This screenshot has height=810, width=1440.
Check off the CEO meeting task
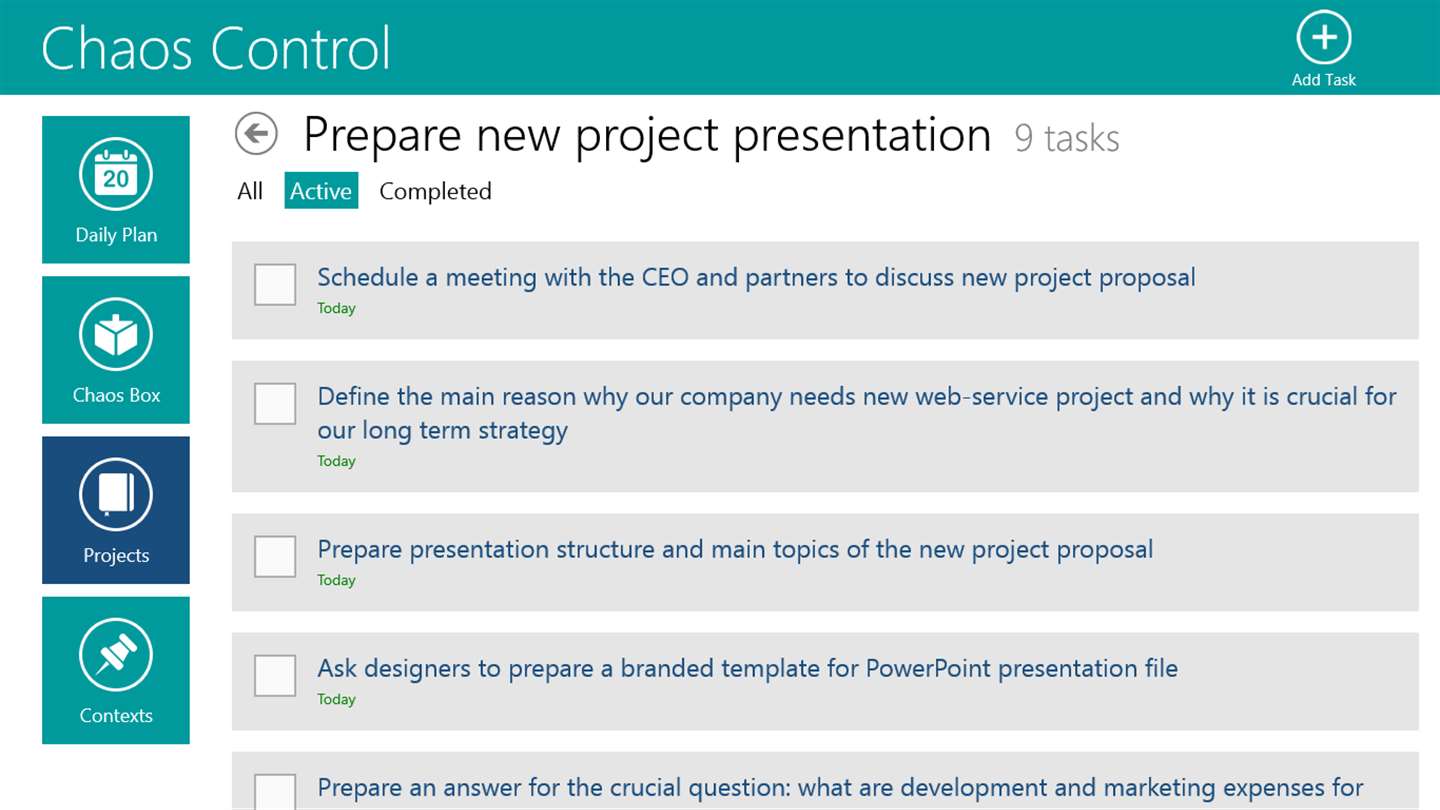coord(275,284)
